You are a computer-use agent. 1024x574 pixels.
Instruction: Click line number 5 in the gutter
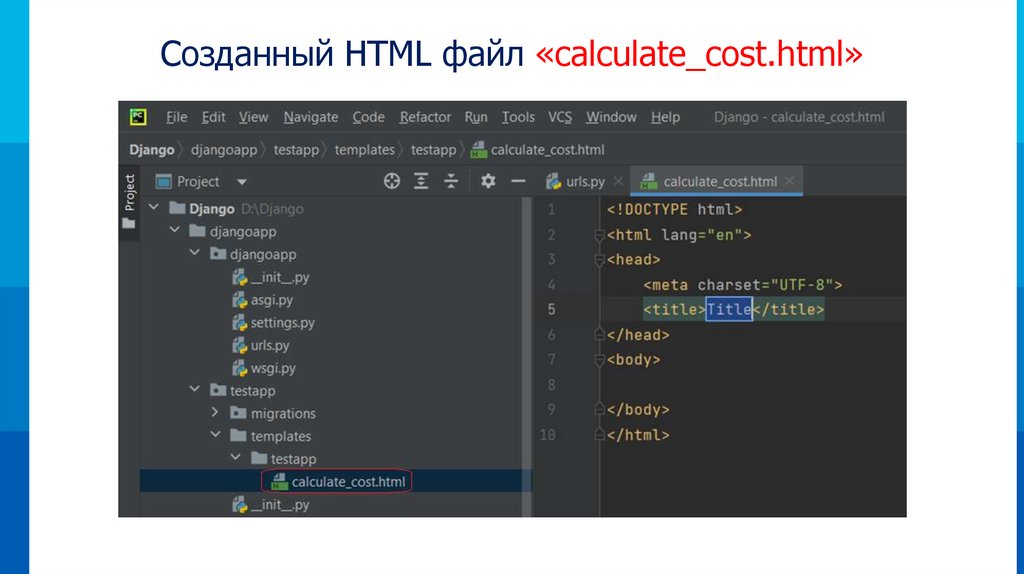pyautogui.click(x=551, y=310)
